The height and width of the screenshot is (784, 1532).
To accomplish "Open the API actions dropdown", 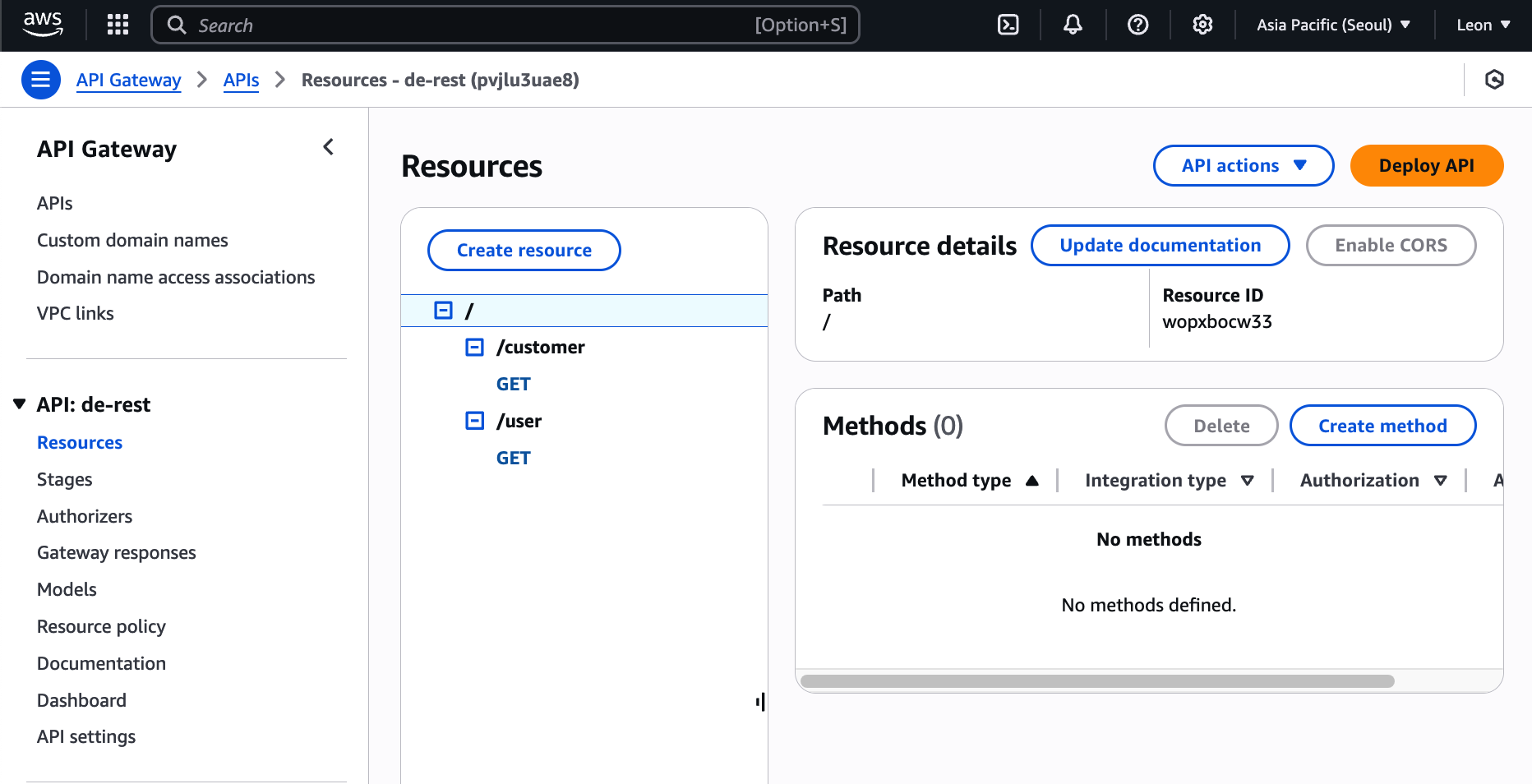I will (x=1243, y=166).
